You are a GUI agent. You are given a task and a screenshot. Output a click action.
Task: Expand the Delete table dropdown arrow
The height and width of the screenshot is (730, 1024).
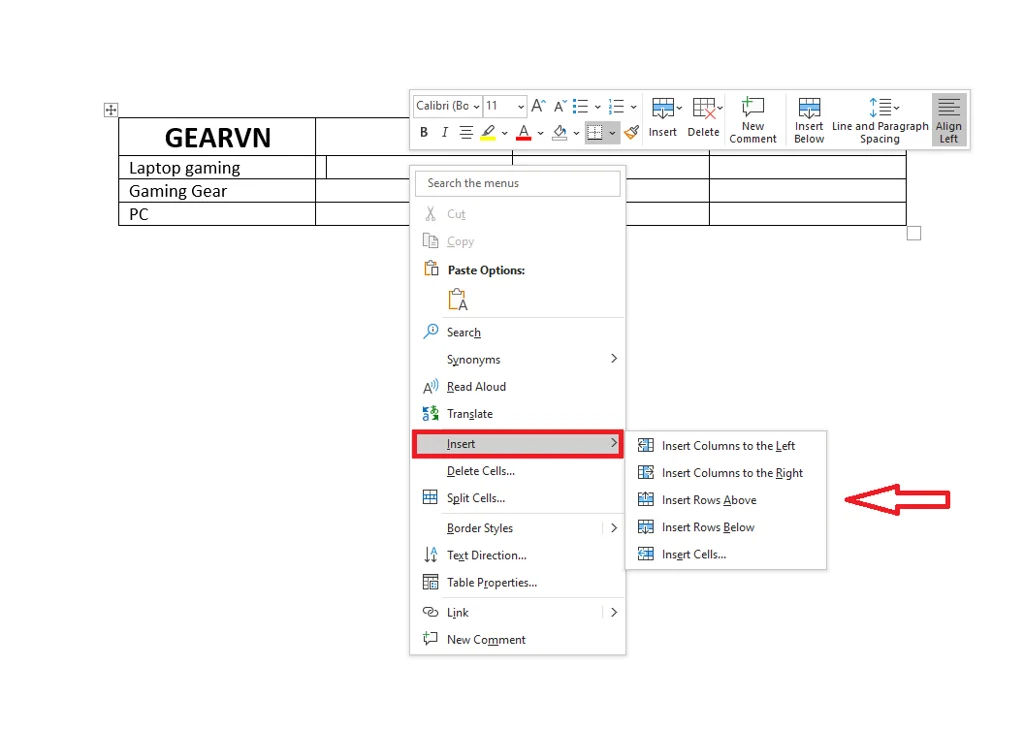tap(720, 108)
